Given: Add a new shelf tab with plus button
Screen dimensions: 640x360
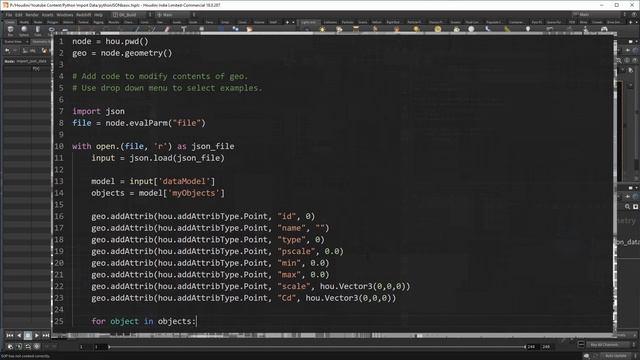Looking at the screenshot, I should [x=287, y=22].
